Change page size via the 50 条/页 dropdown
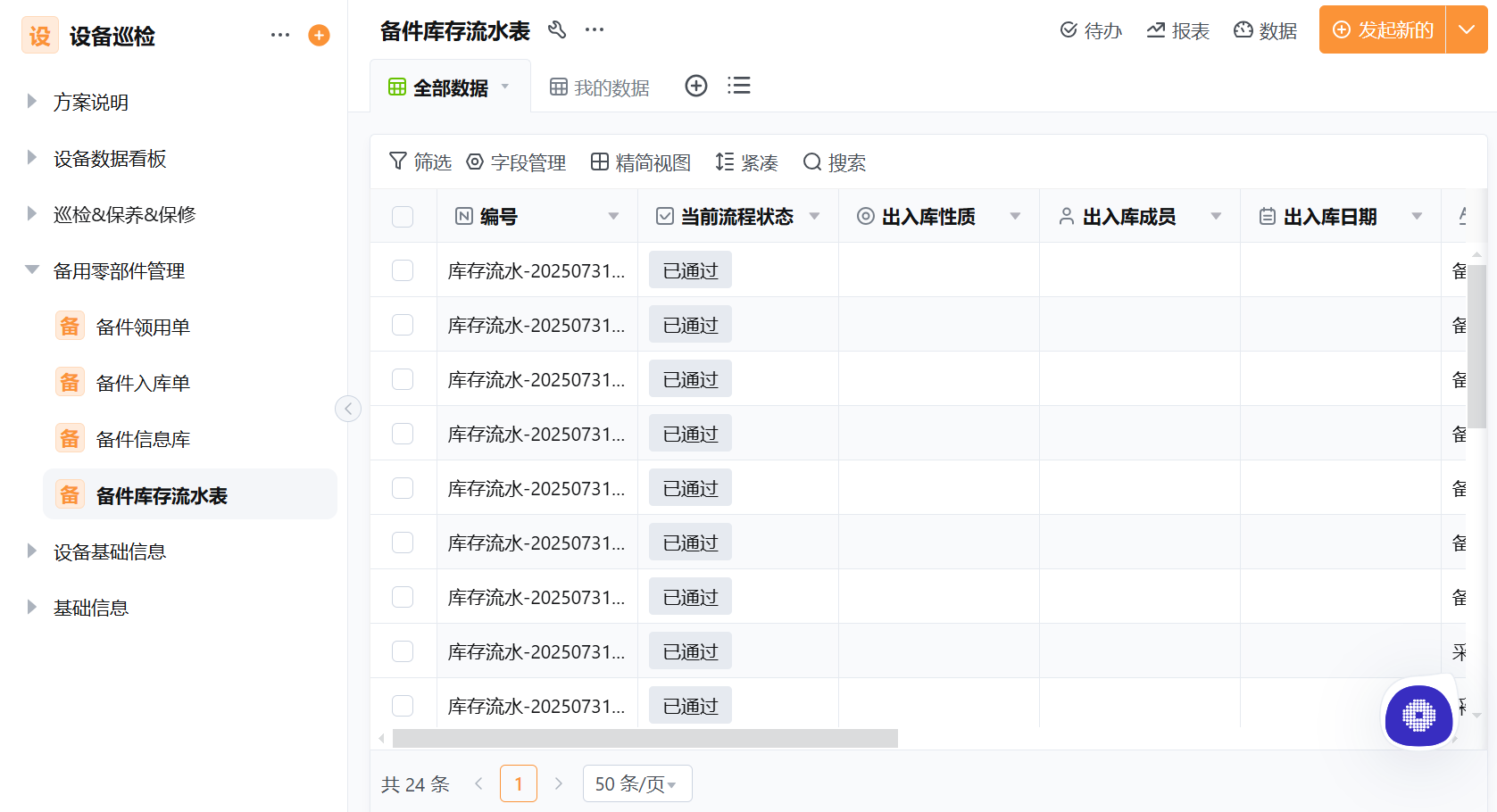 point(636,783)
